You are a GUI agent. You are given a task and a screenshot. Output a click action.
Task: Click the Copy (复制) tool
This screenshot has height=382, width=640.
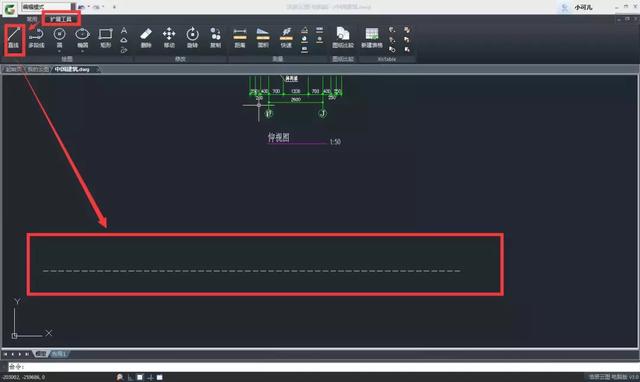click(x=216, y=38)
